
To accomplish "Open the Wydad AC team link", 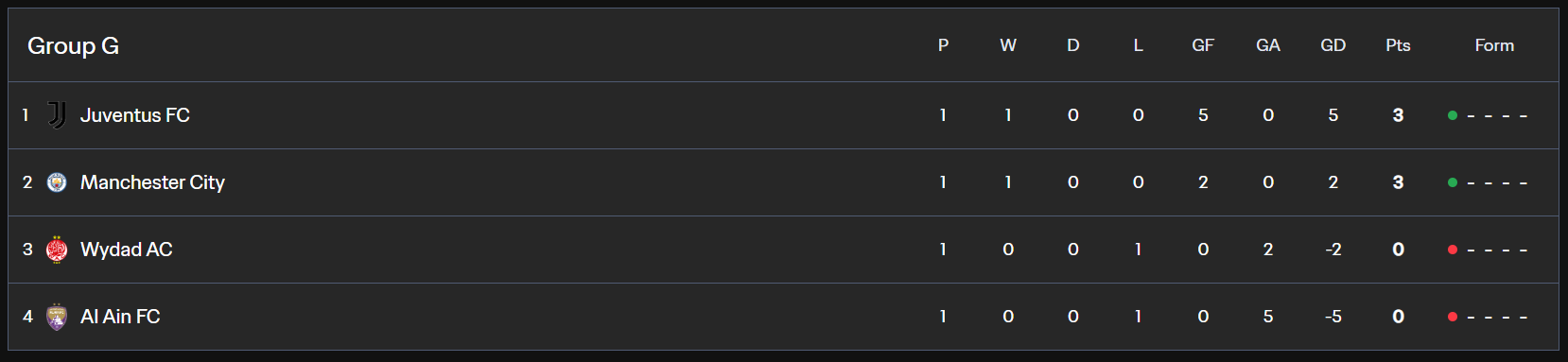I will tap(127, 250).
